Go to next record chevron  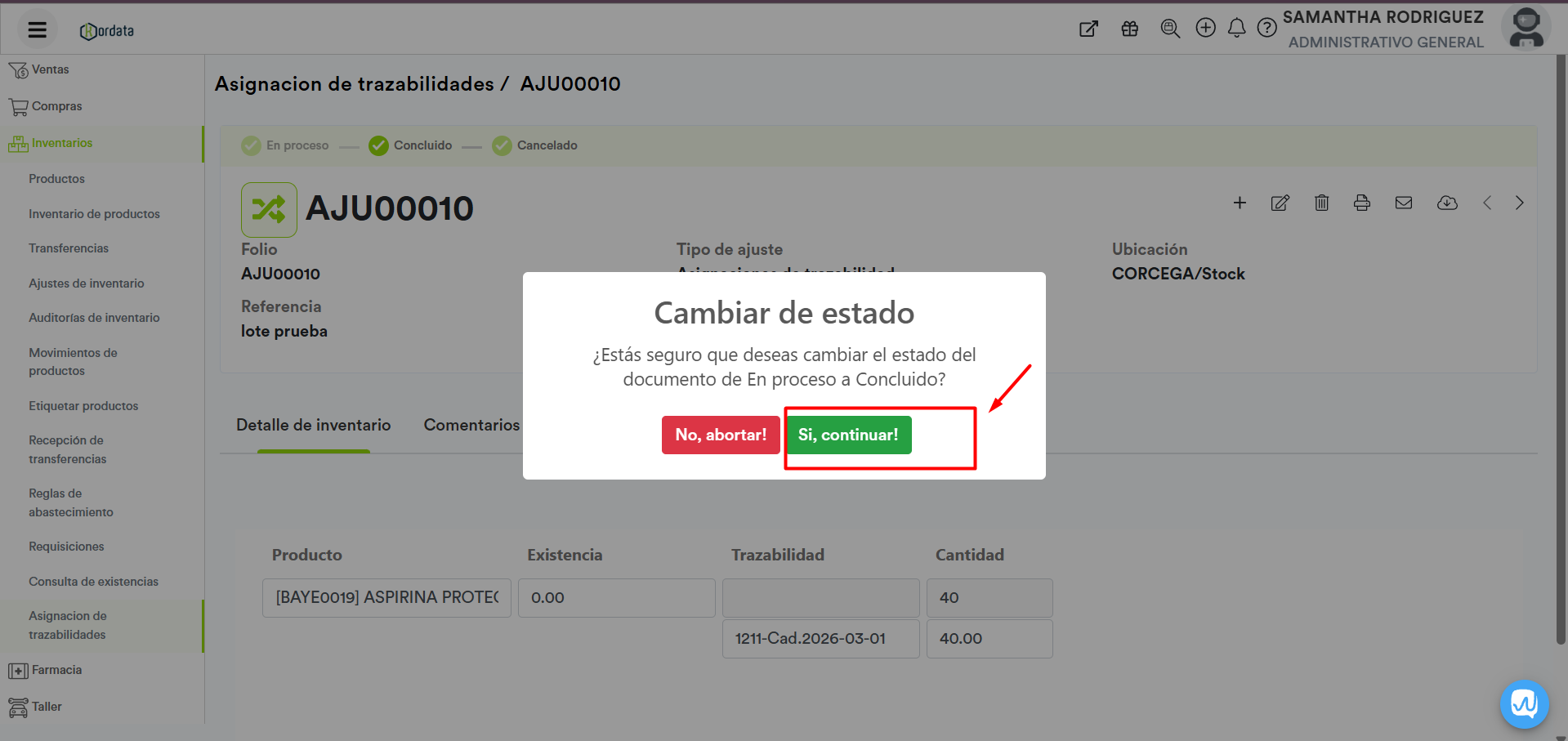[x=1519, y=203]
